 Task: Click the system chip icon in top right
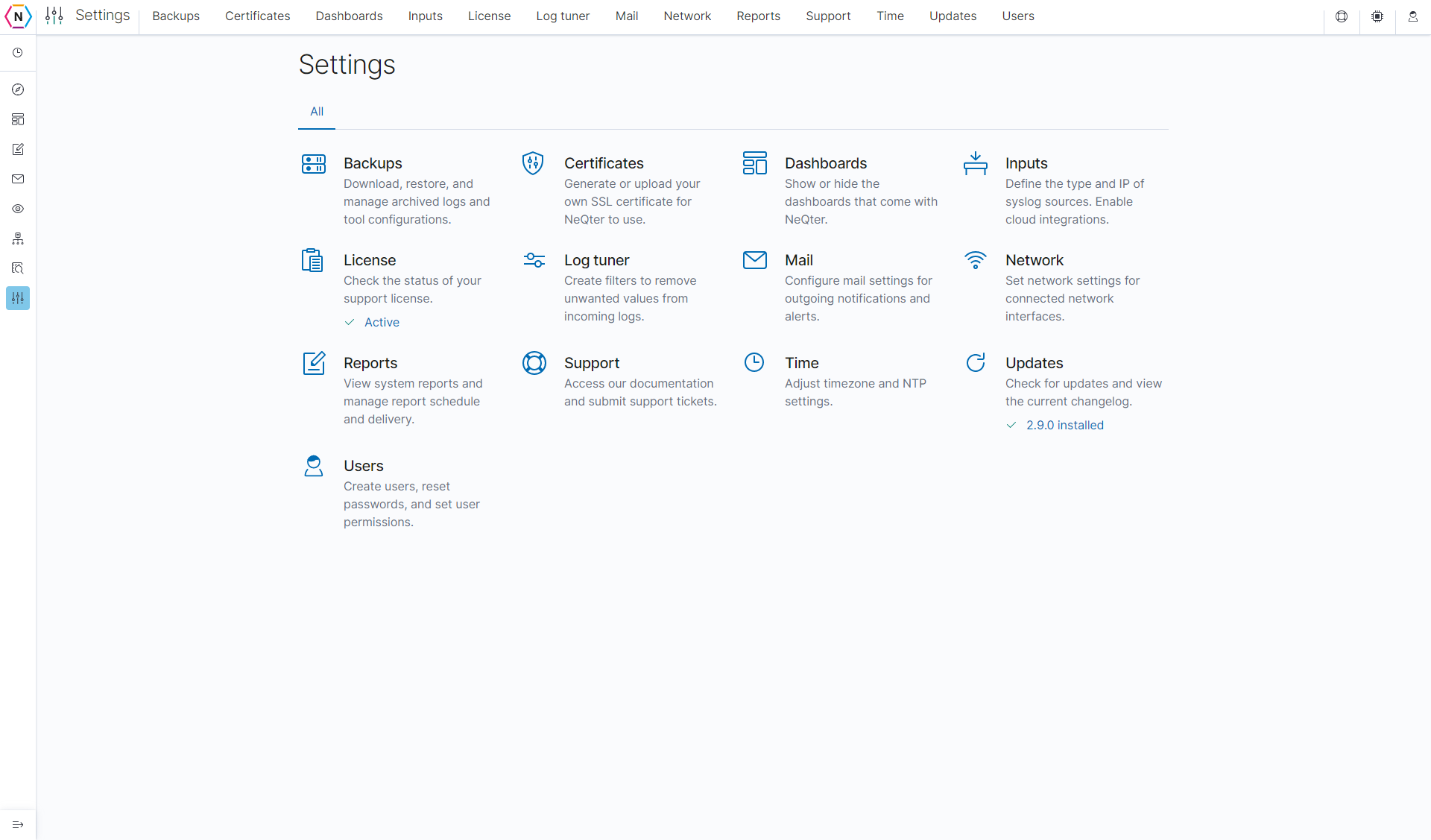pos(1377,16)
